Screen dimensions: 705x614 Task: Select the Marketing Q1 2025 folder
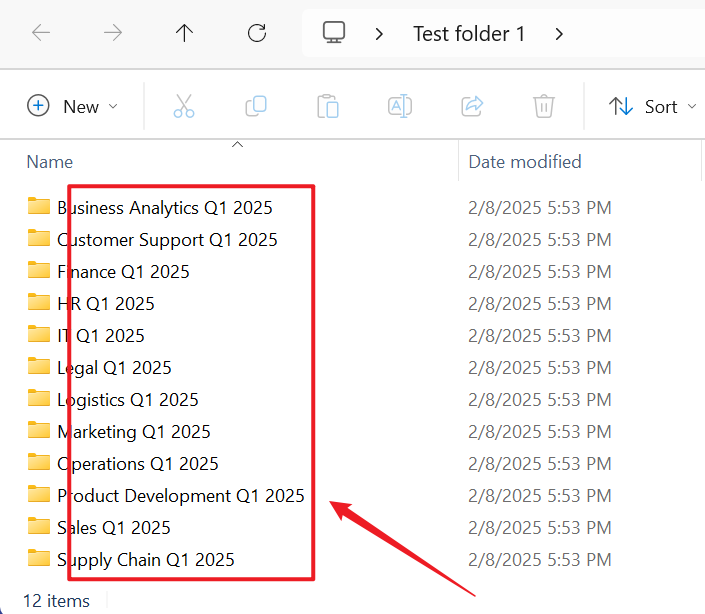(134, 432)
